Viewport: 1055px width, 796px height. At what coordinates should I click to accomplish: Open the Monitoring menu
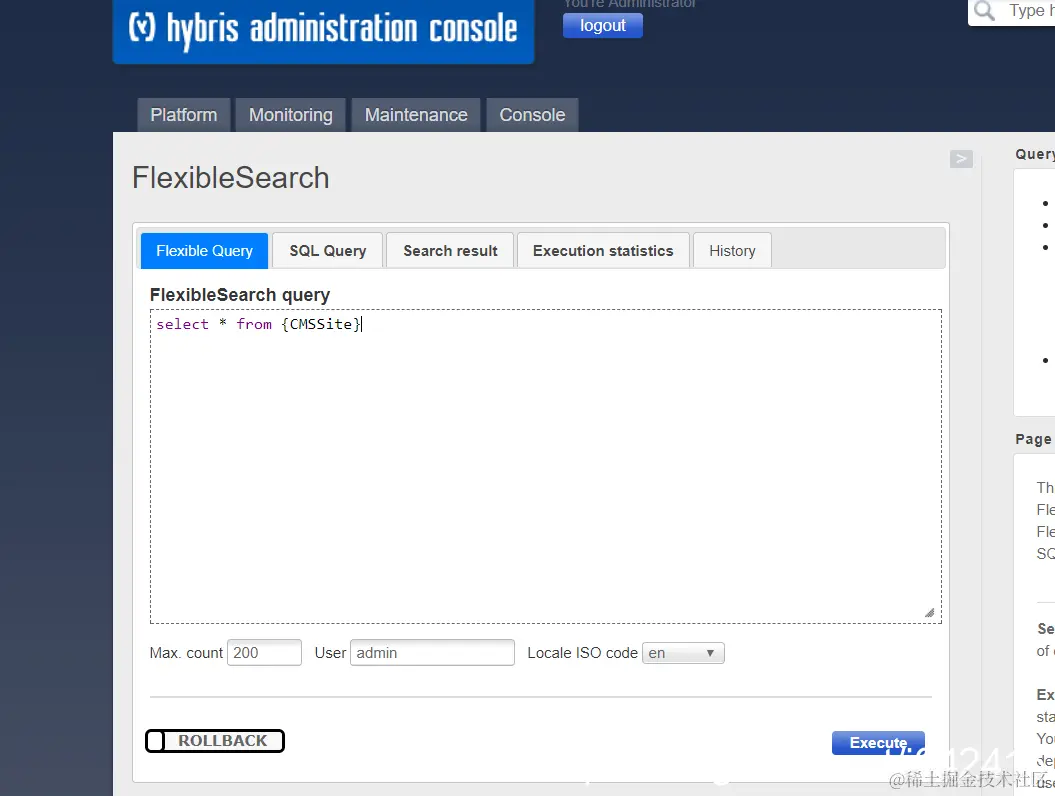(291, 115)
